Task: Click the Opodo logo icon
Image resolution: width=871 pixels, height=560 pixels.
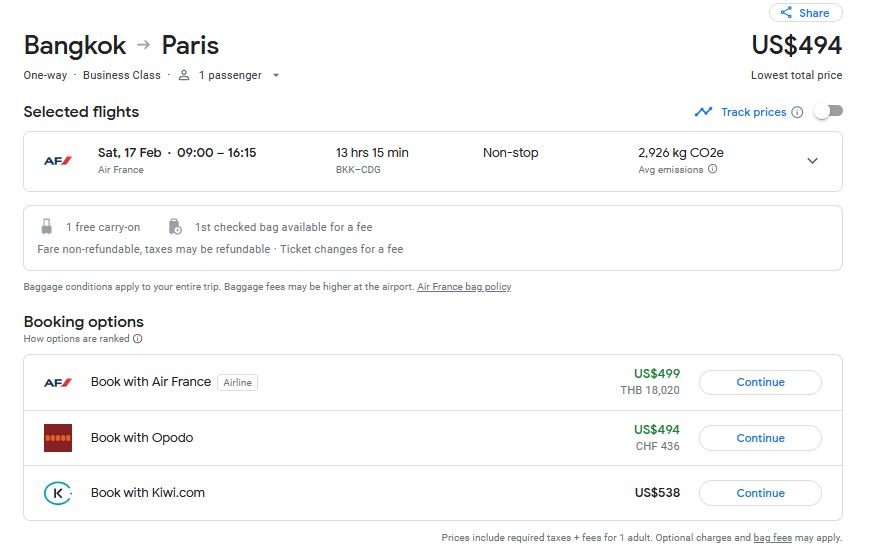Action: (58, 438)
